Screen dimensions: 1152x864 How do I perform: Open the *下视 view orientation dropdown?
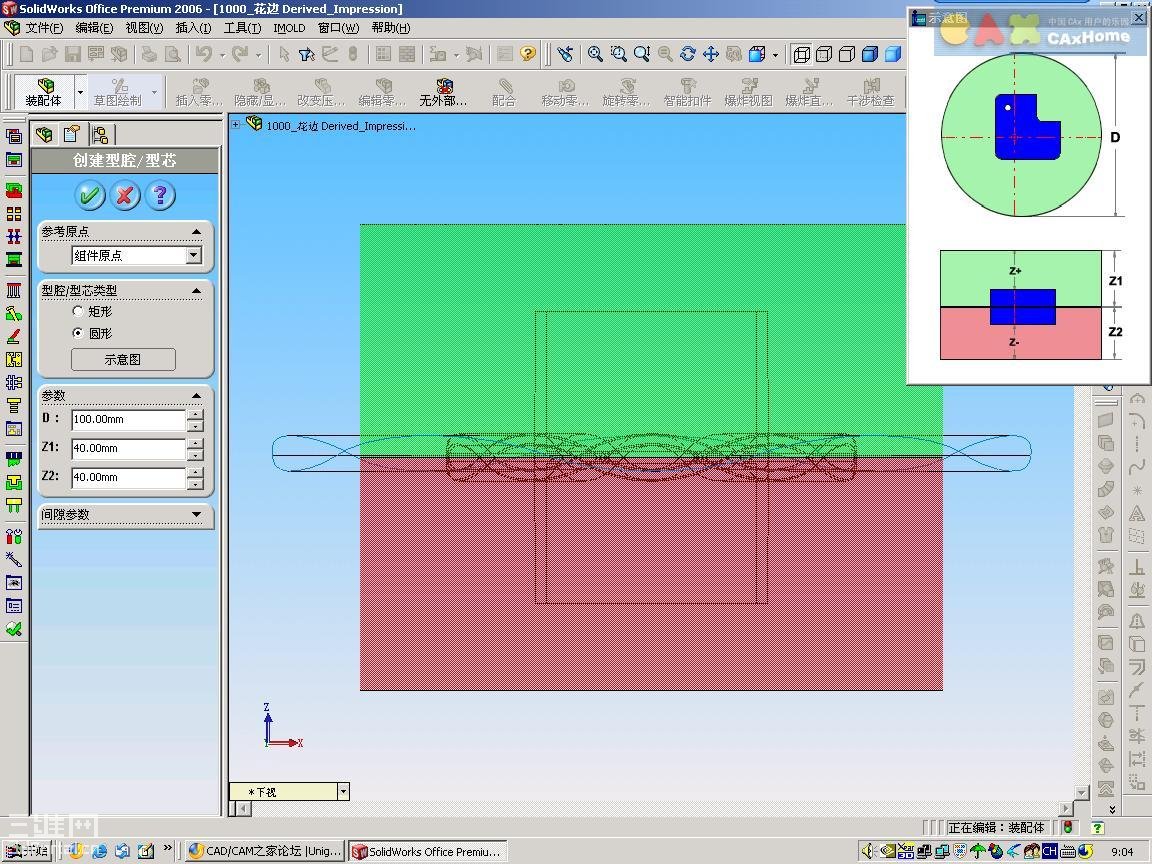click(343, 791)
